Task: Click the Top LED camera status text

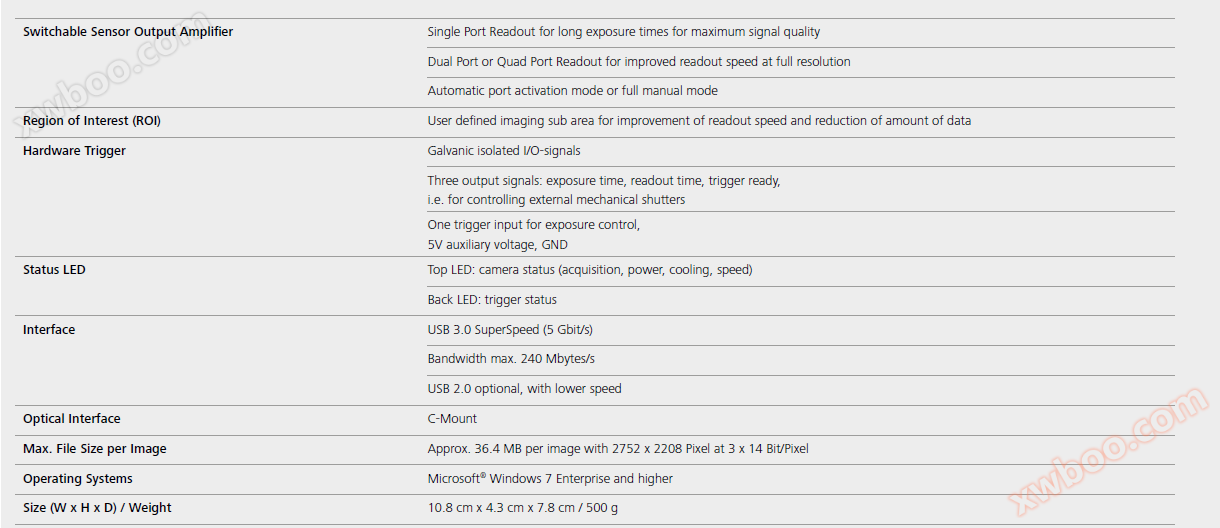Action: coord(589,270)
